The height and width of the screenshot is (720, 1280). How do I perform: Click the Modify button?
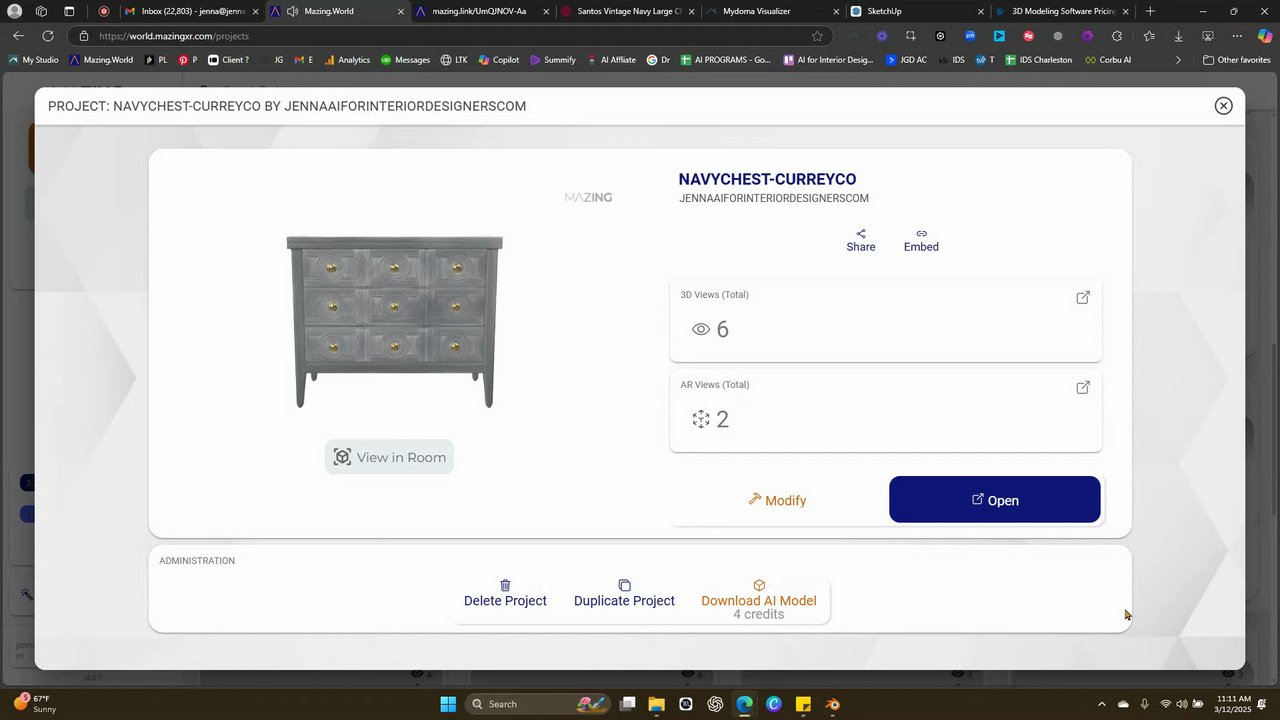(777, 500)
